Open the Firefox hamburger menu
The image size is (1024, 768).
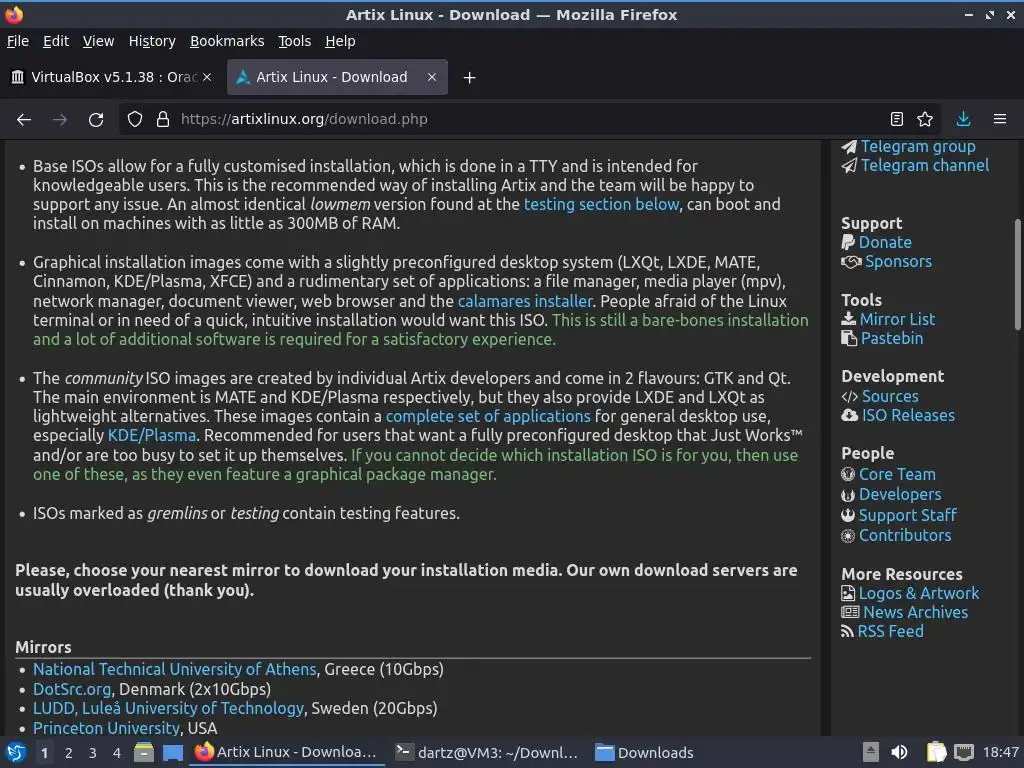(x=1000, y=119)
